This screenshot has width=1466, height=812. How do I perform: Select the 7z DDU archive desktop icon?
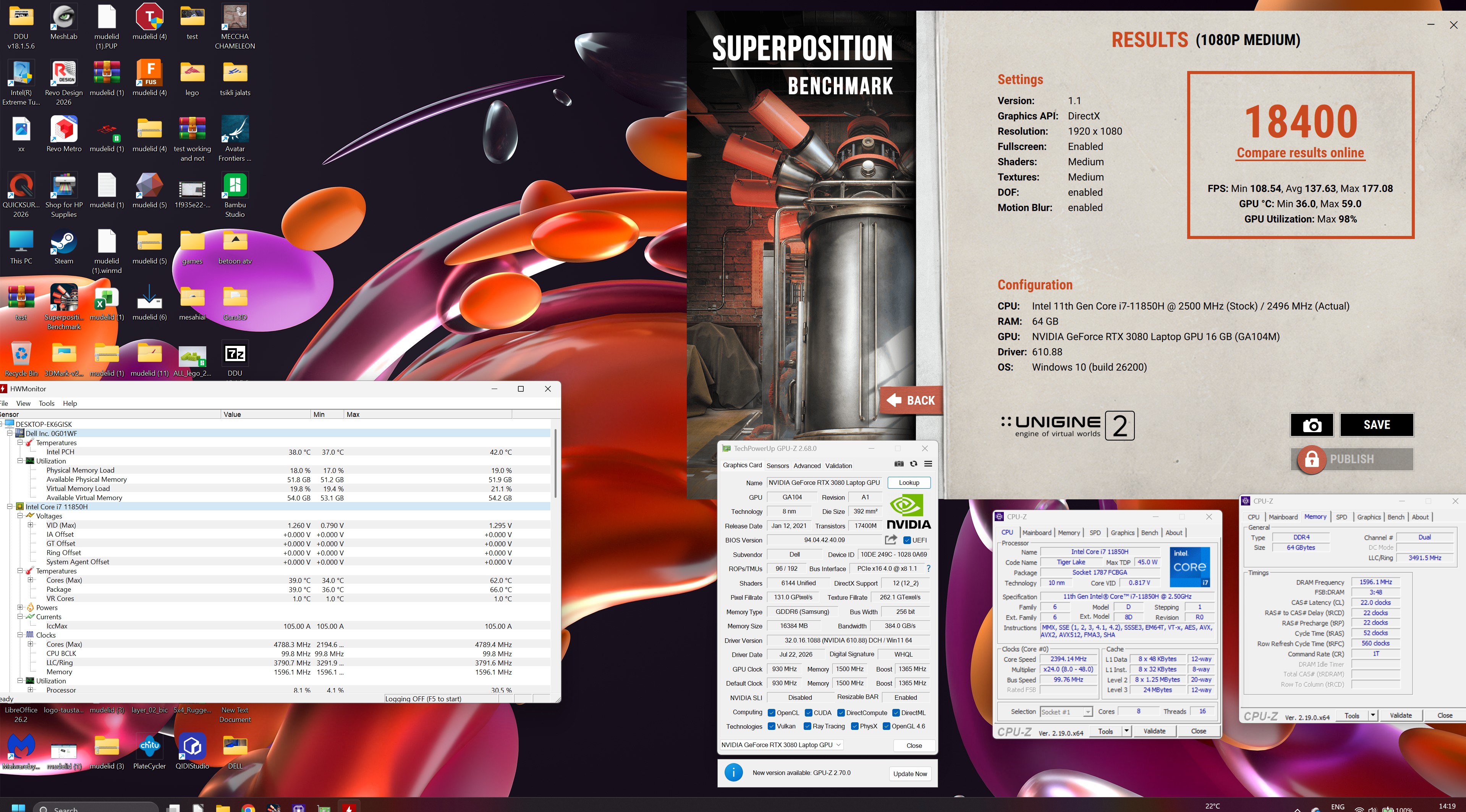(235, 359)
